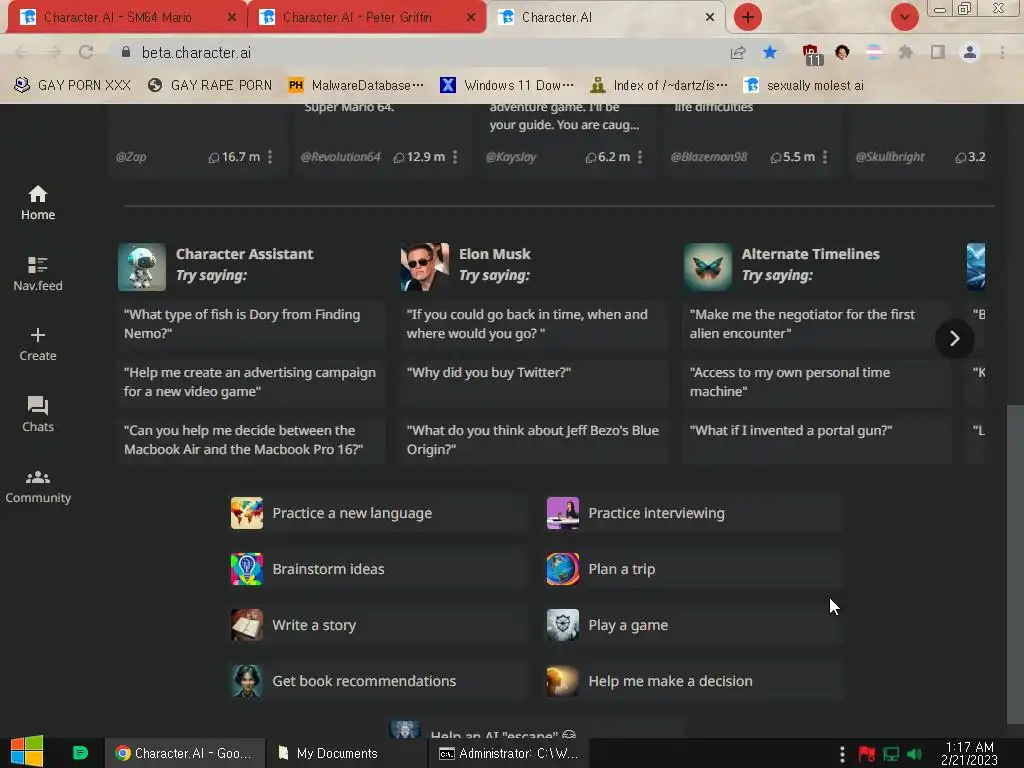Close the SM64 Mario tab
This screenshot has width=1024, height=768.
(x=232, y=18)
